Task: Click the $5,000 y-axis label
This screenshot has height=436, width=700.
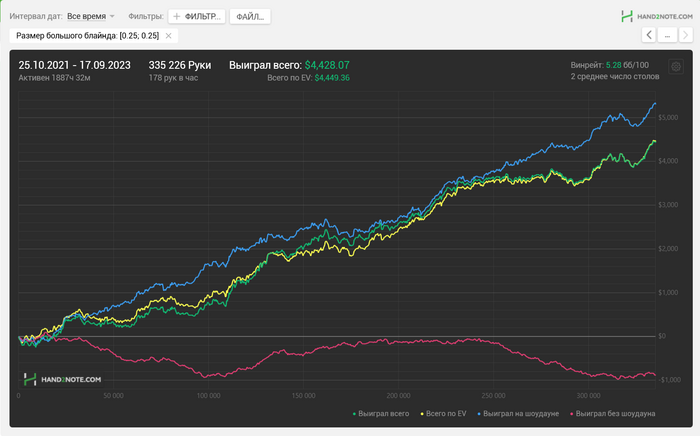Action: (x=668, y=117)
